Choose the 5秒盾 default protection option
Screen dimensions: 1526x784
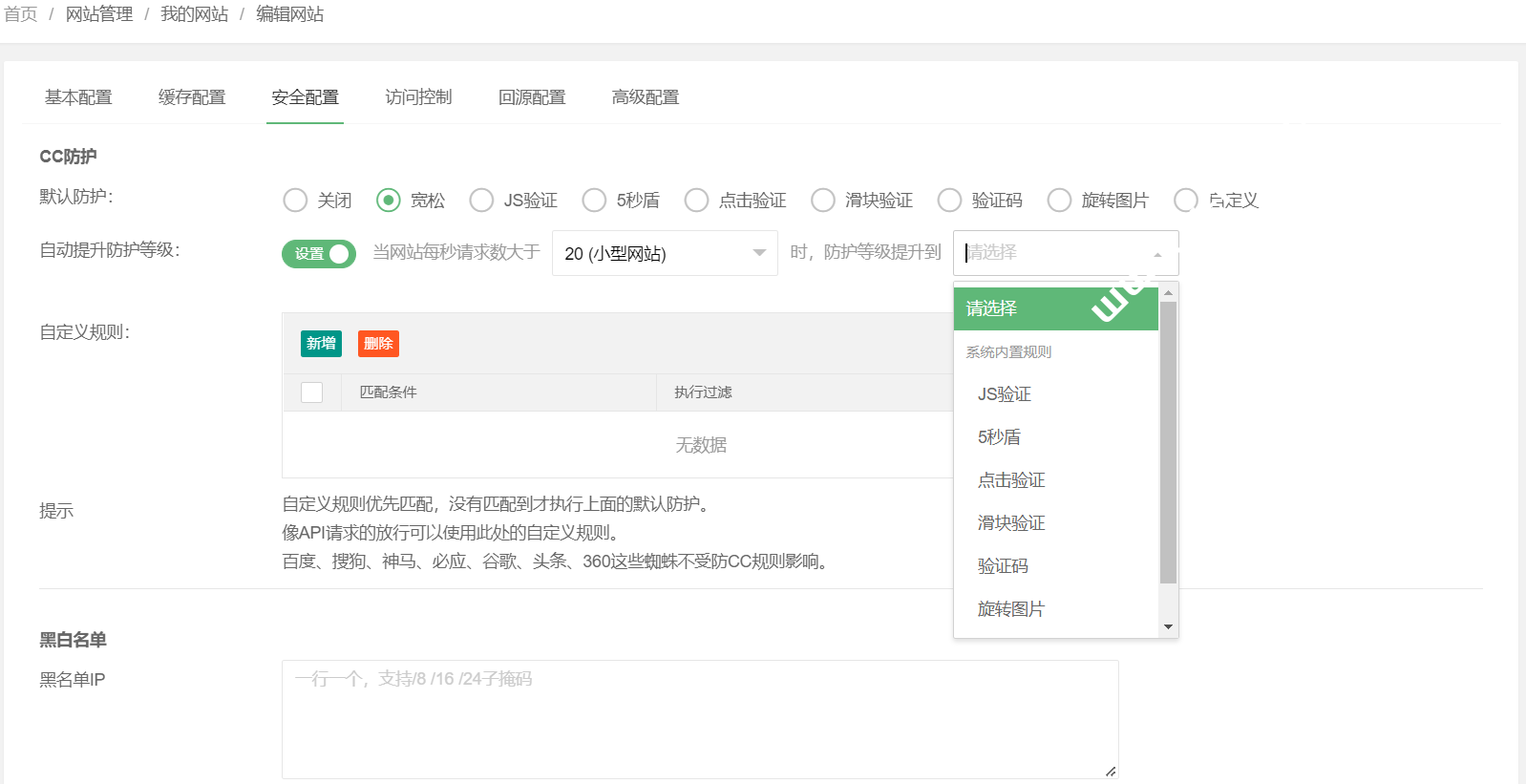coord(595,201)
